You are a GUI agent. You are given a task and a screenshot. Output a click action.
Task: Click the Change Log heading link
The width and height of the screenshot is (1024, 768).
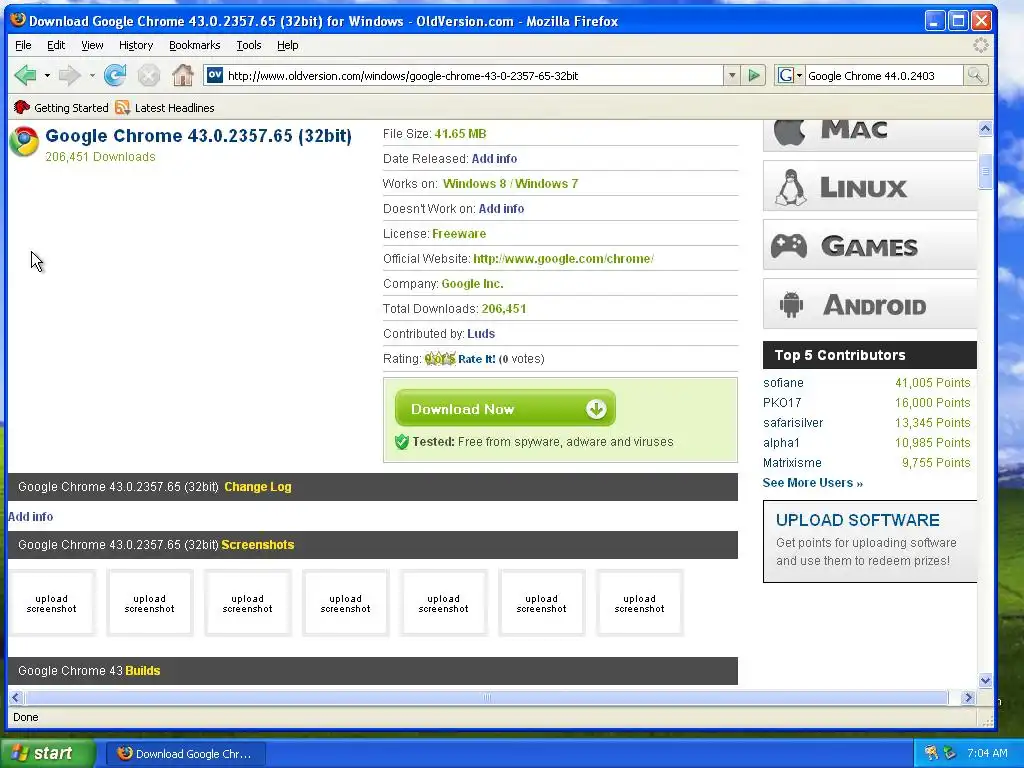(258, 487)
